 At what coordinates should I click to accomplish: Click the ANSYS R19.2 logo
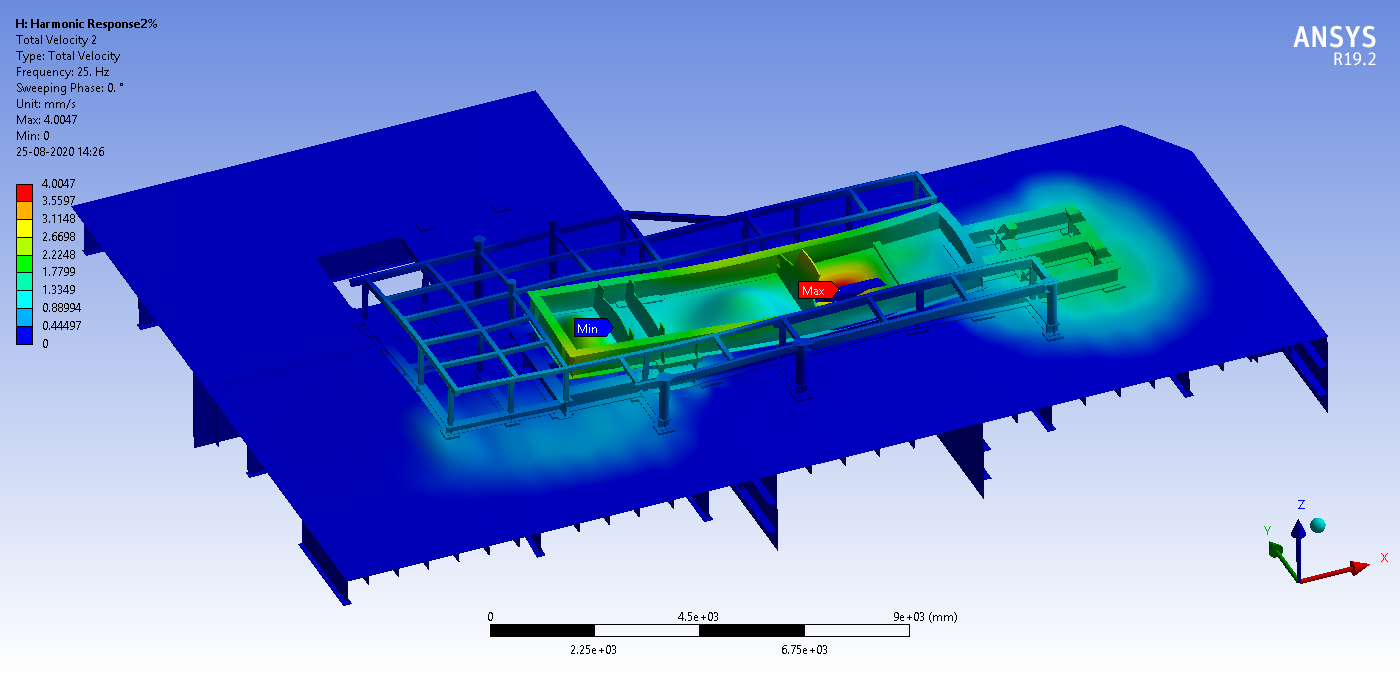tap(1333, 44)
